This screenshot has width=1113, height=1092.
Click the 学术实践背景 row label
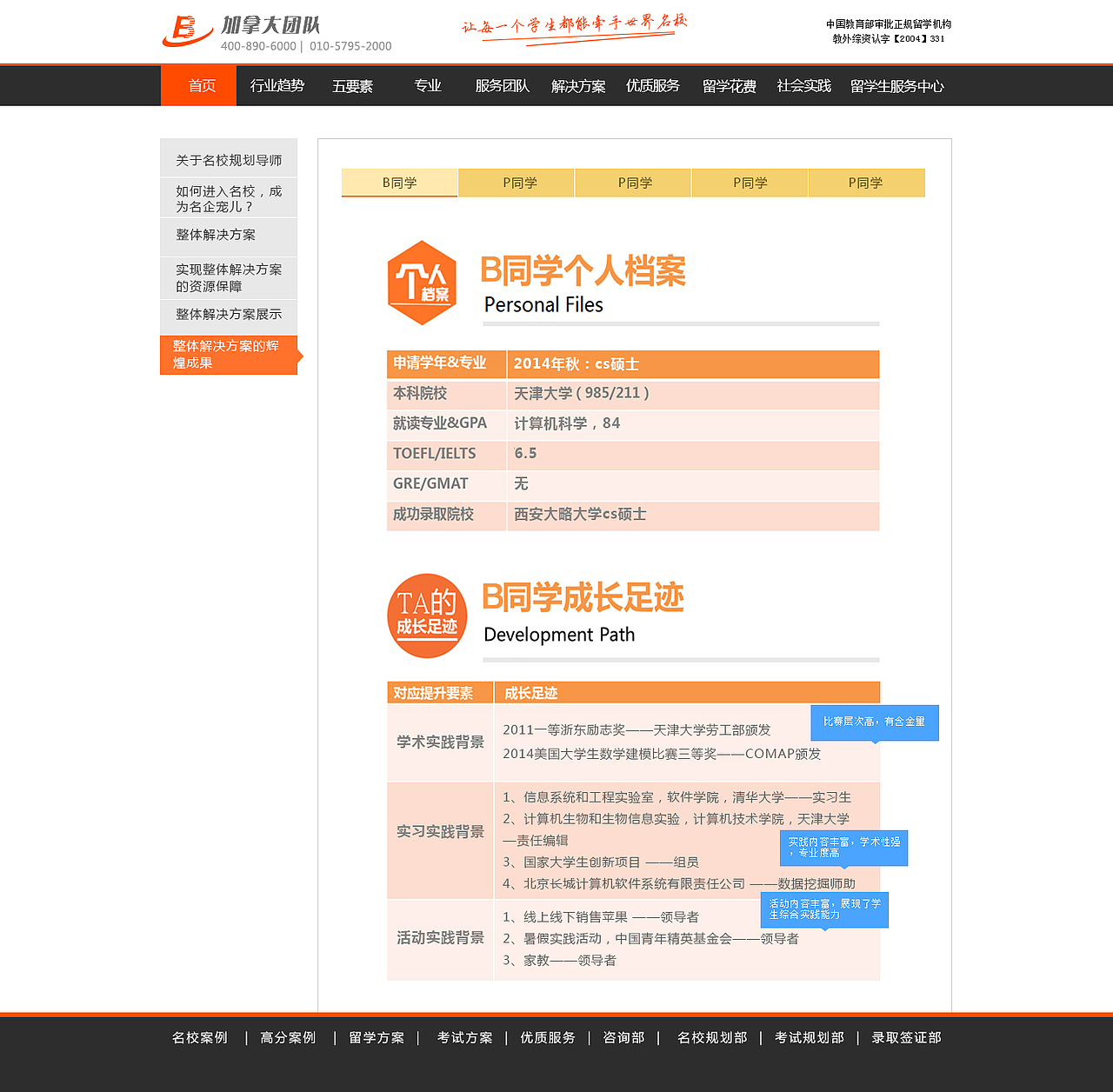point(441,742)
